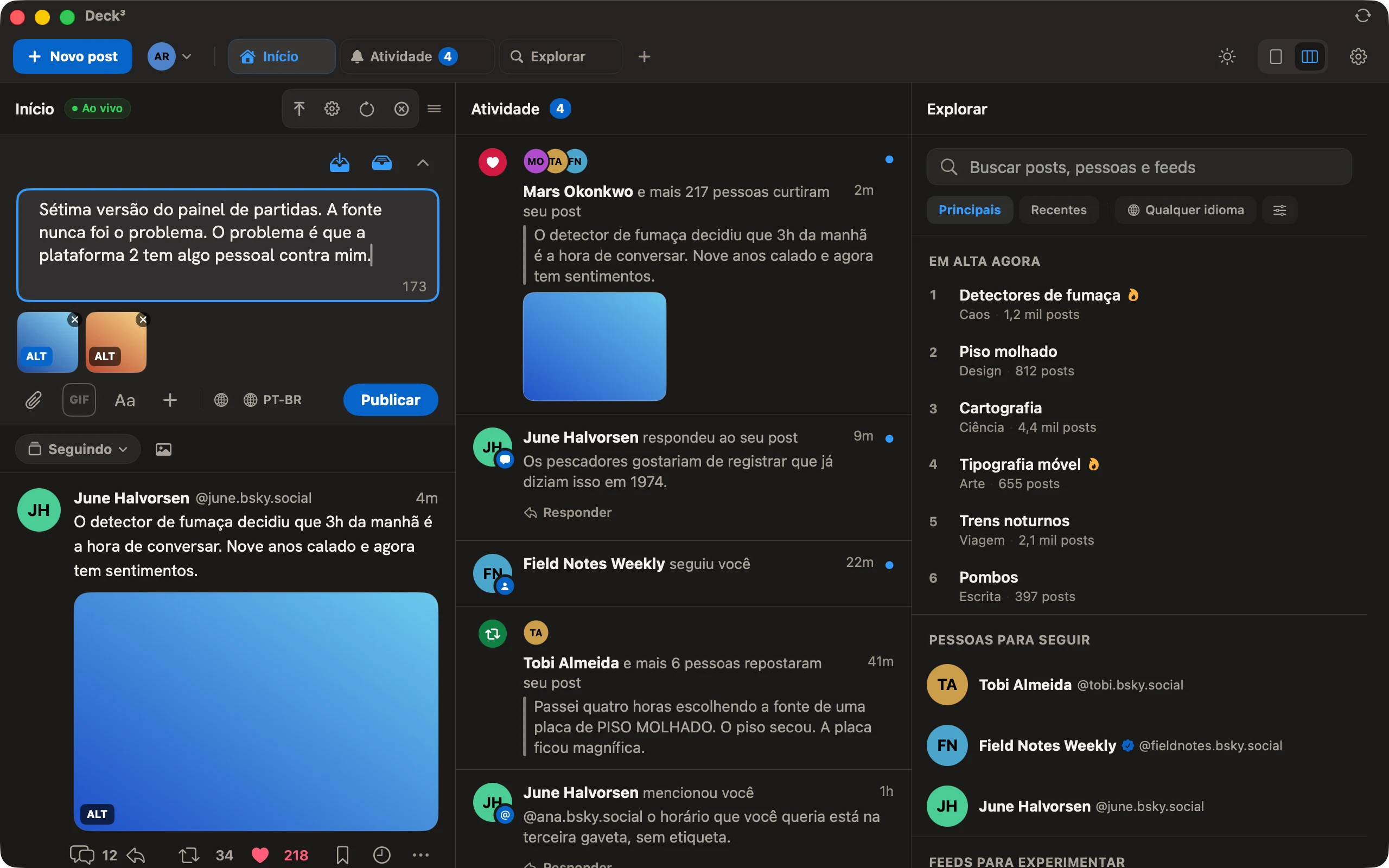Open trending topic Cartografia
1389x868 pixels.
tap(1139, 417)
